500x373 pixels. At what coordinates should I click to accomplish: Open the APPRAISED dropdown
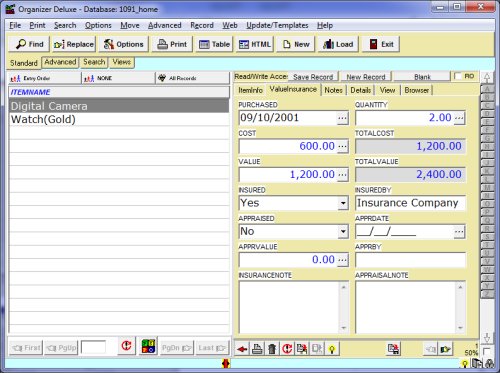[x=343, y=231]
